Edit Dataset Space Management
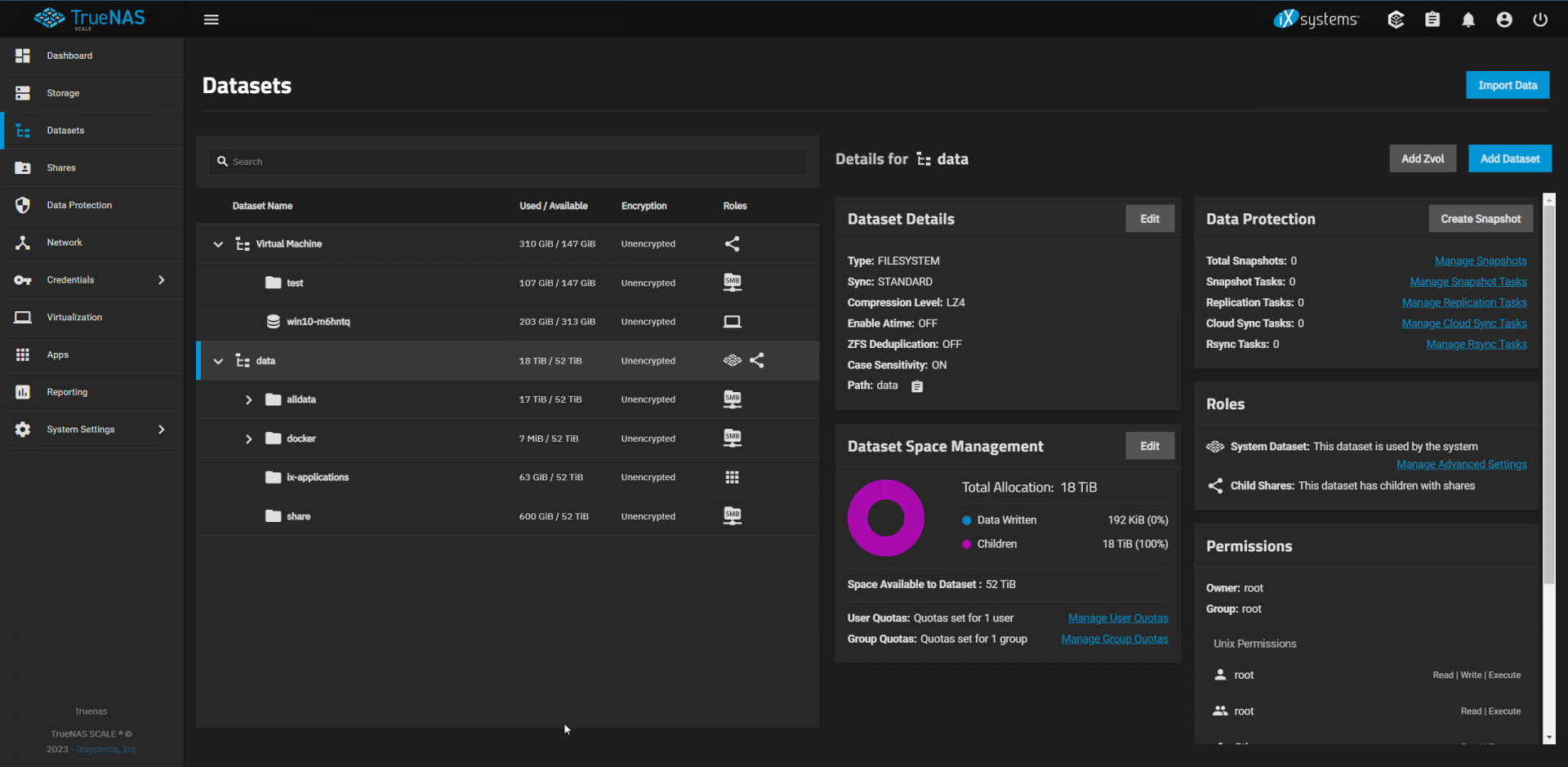 (1150, 446)
